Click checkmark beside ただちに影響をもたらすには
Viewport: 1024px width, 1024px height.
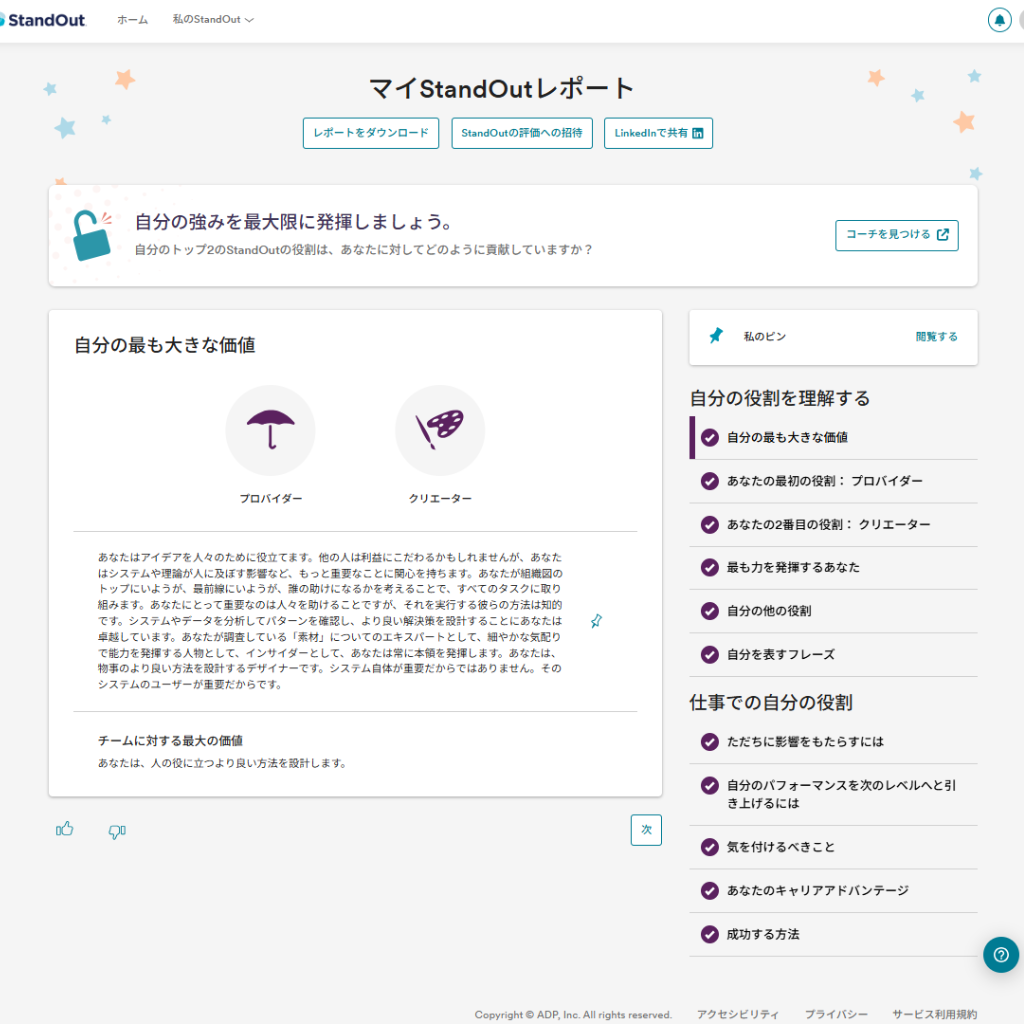point(710,742)
